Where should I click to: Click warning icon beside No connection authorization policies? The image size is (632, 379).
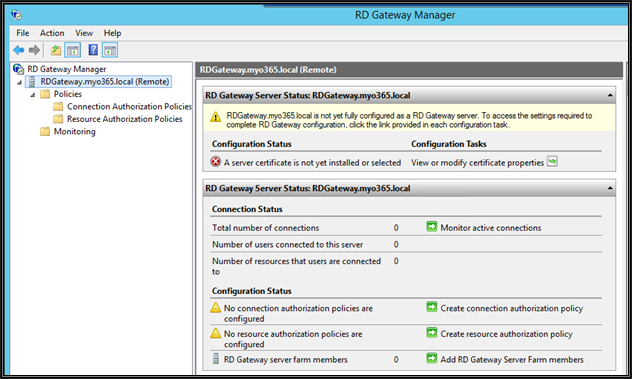point(216,308)
